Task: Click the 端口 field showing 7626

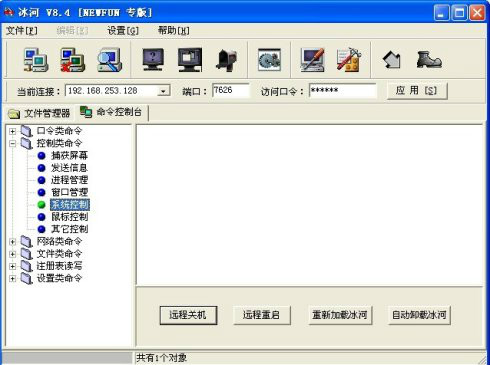Action: pos(230,90)
